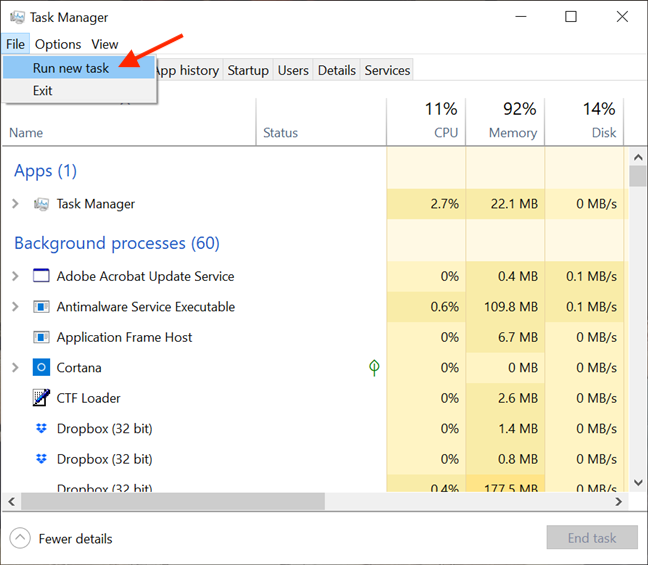648x565 pixels.
Task: Switch to the App history tab
Action: (x=188, y=70)
